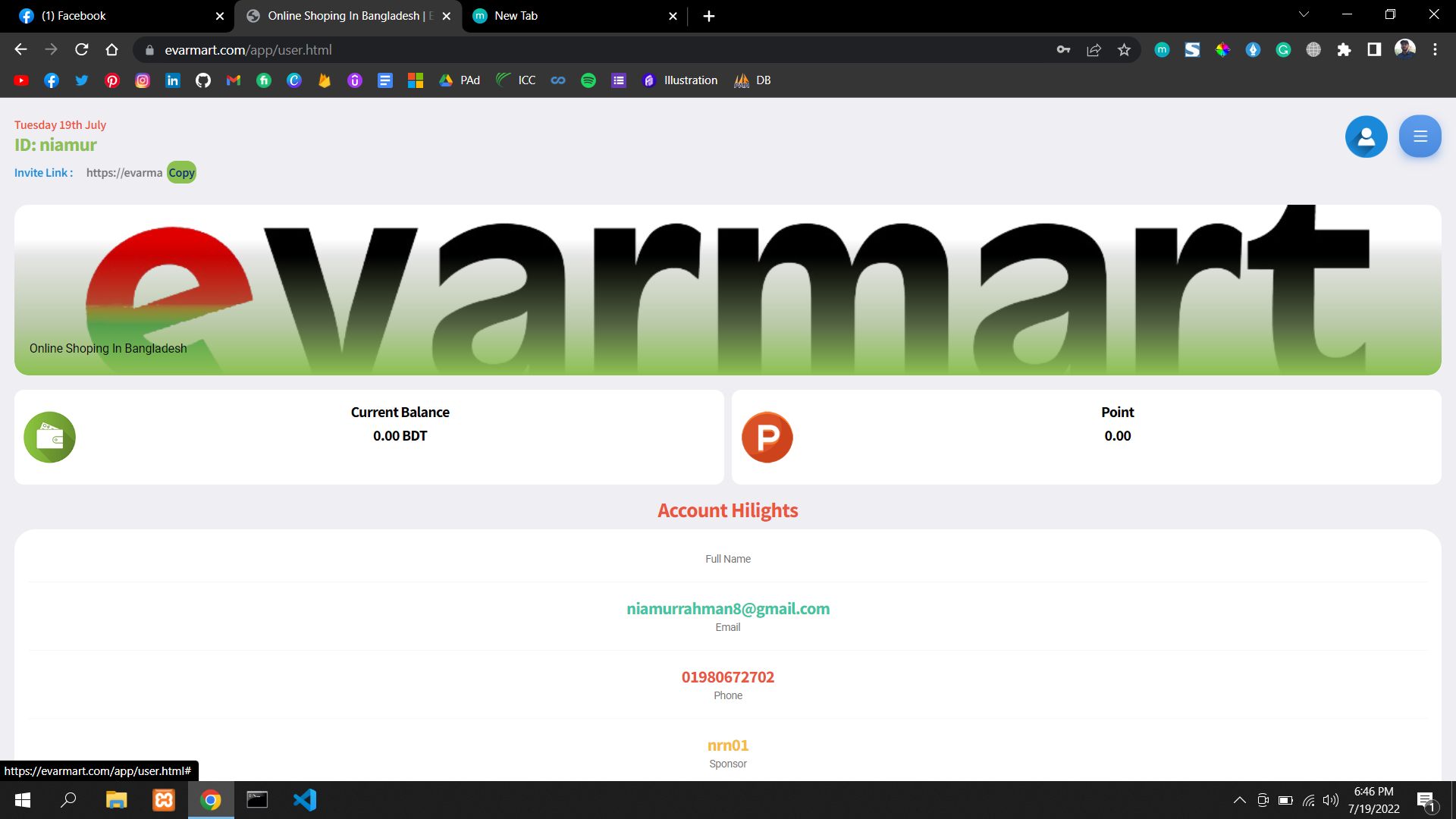Bookmark this page with star icon
The width and height of the screenshot is (1456, 819).
point(1124,50)
